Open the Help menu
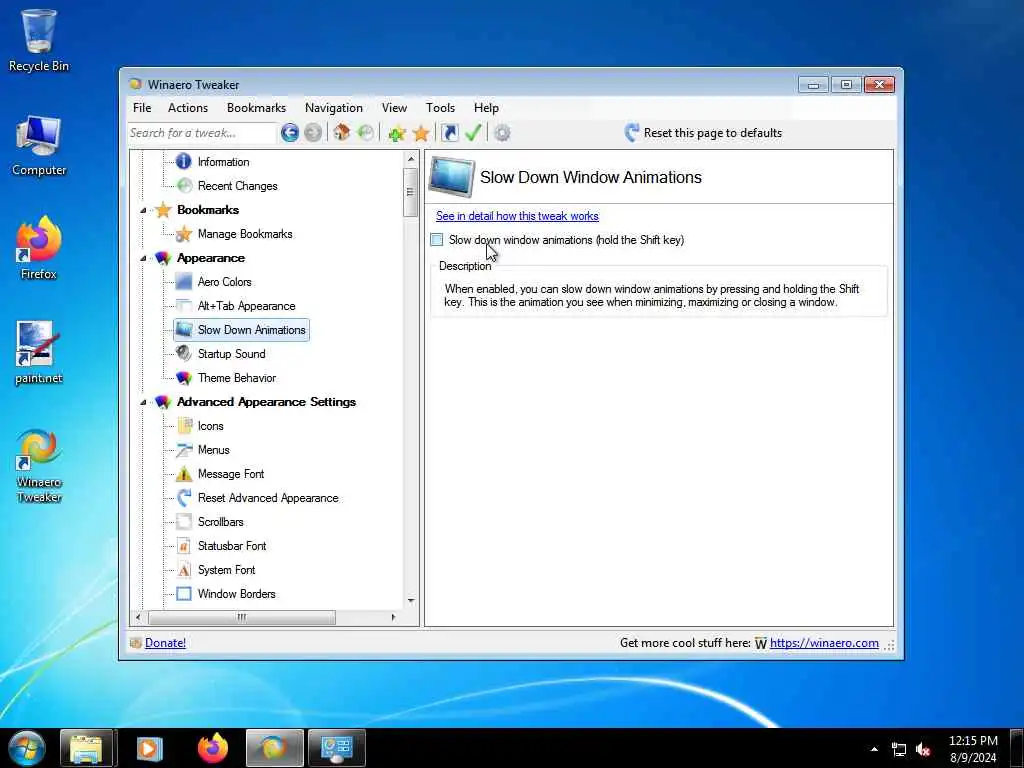 pyautogui.click(x=486, y=108)
